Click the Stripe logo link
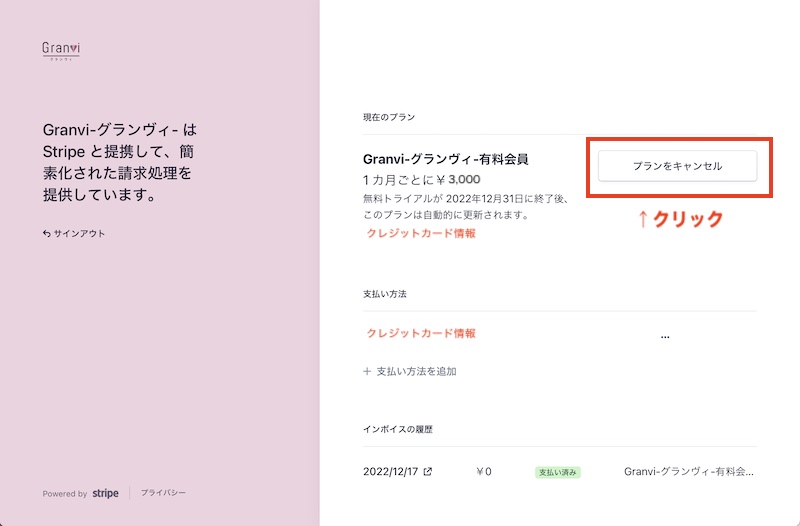 pos(106,493)
